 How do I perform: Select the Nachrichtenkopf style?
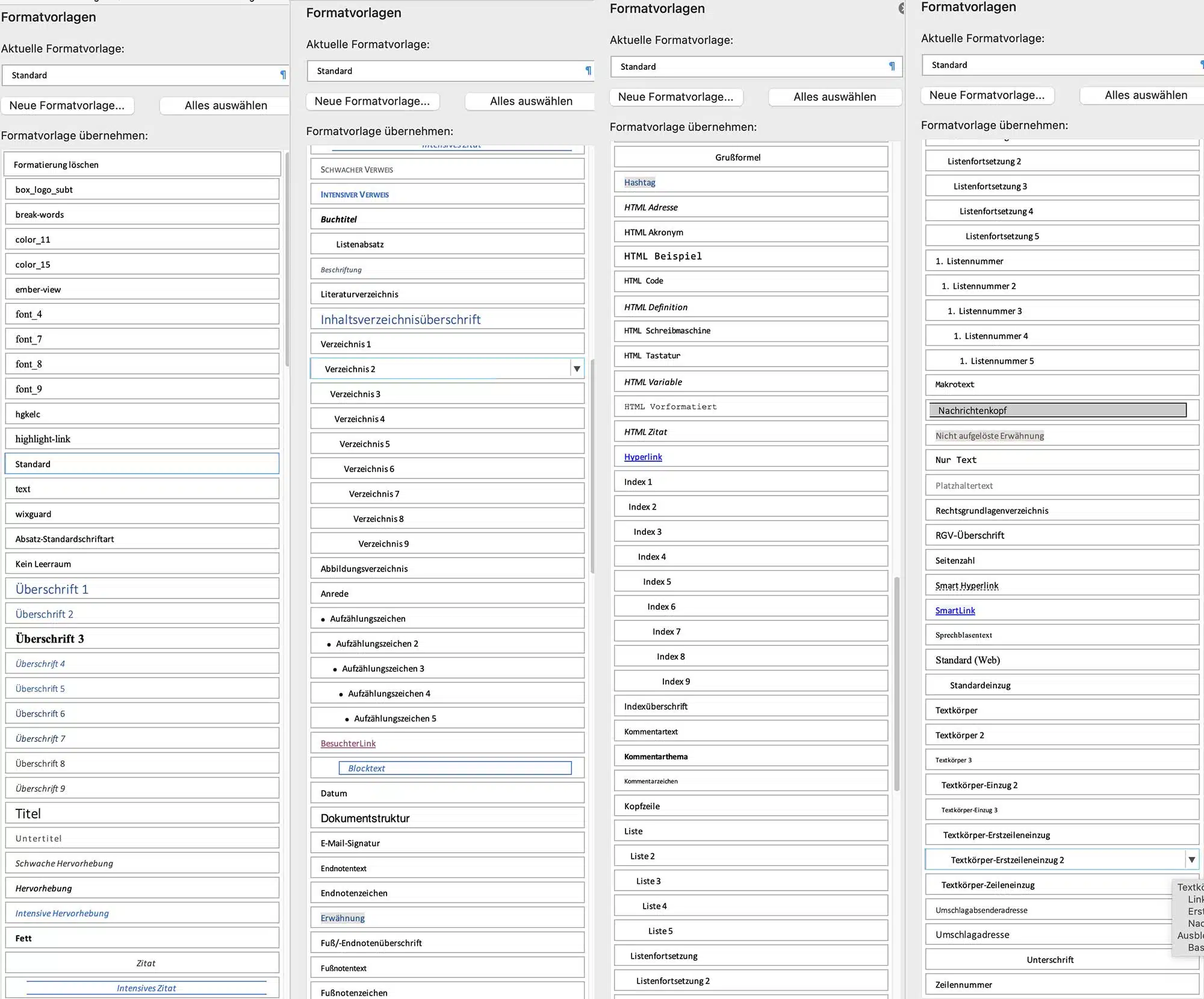[1062, 411]
